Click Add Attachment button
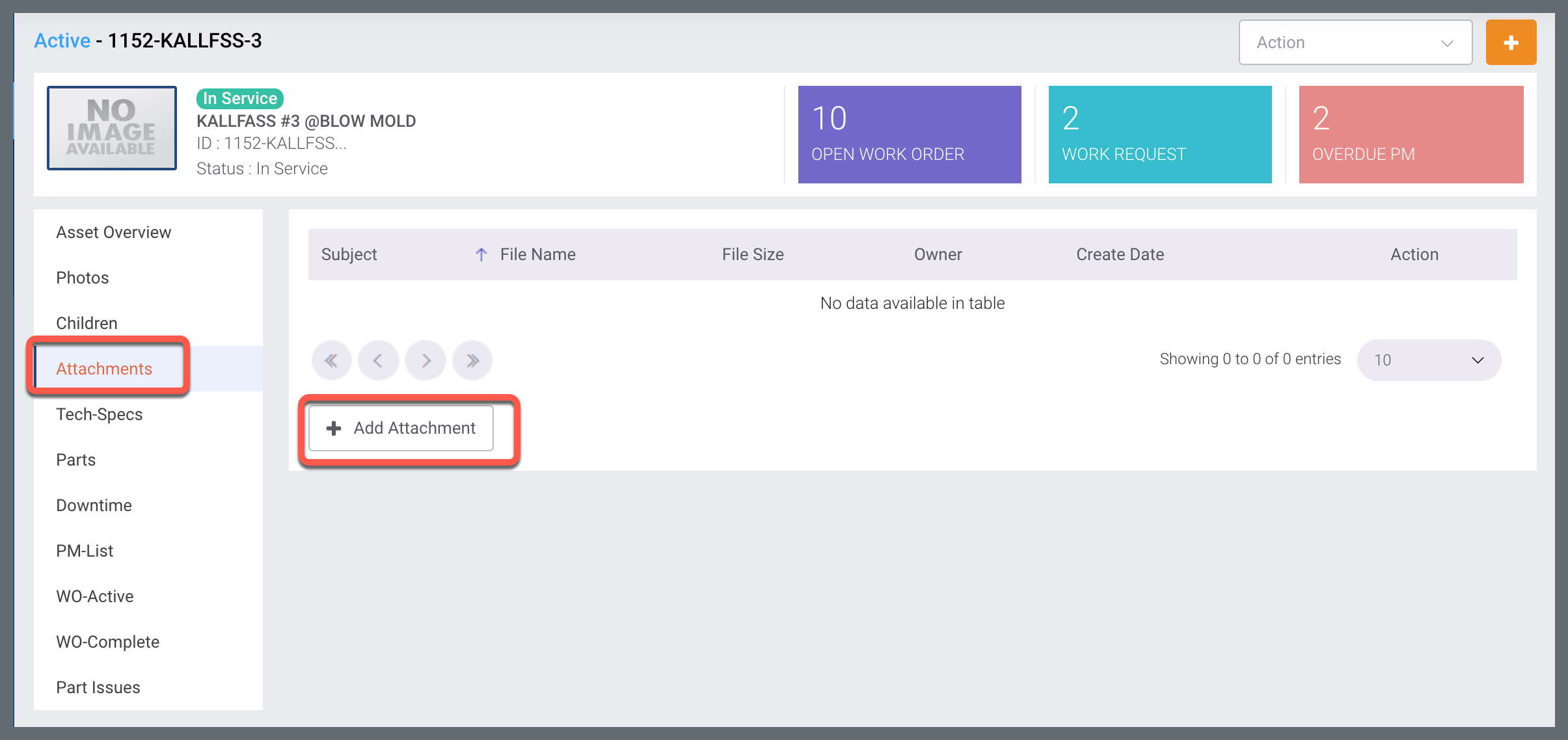The height and width of the screenshot is (740, 1568). click(x=401, y=428)
